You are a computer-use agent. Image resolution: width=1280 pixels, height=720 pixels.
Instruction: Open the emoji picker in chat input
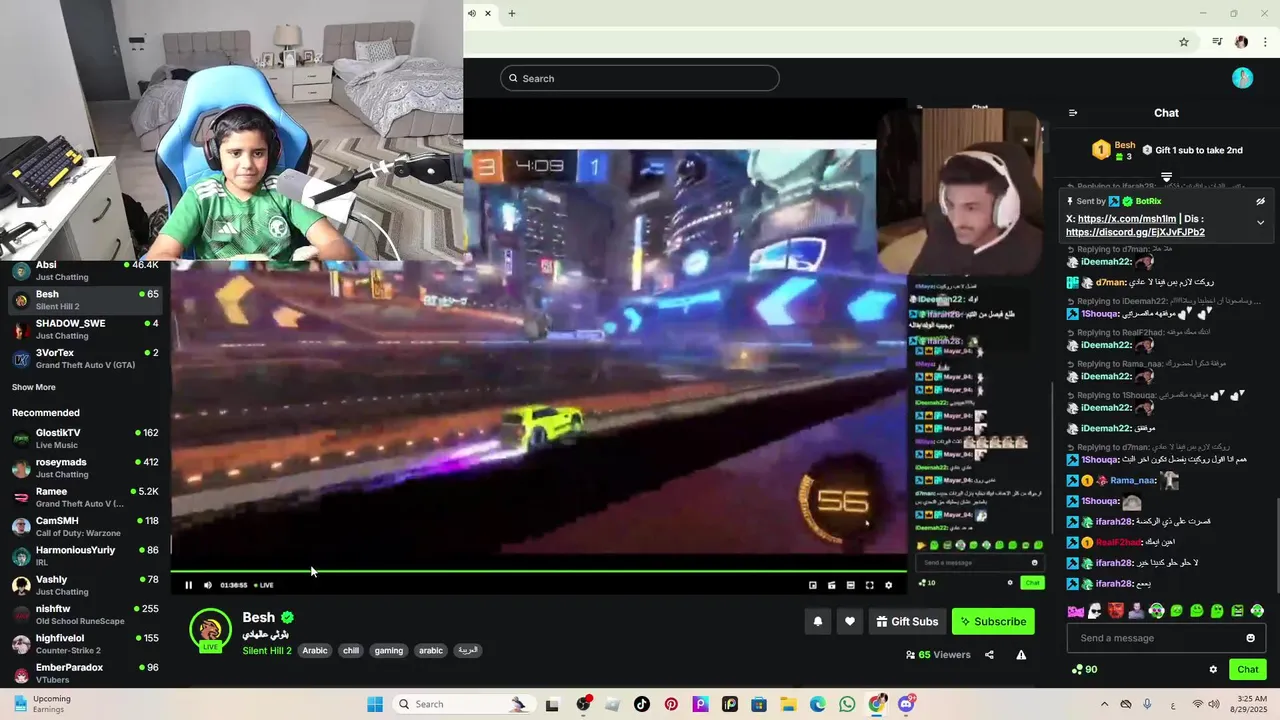coord(1250,638)
